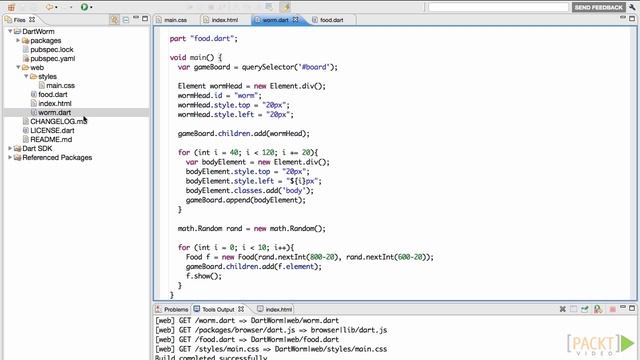Click 'GET /worm.dart' console output line

click(x=247, y=320)
